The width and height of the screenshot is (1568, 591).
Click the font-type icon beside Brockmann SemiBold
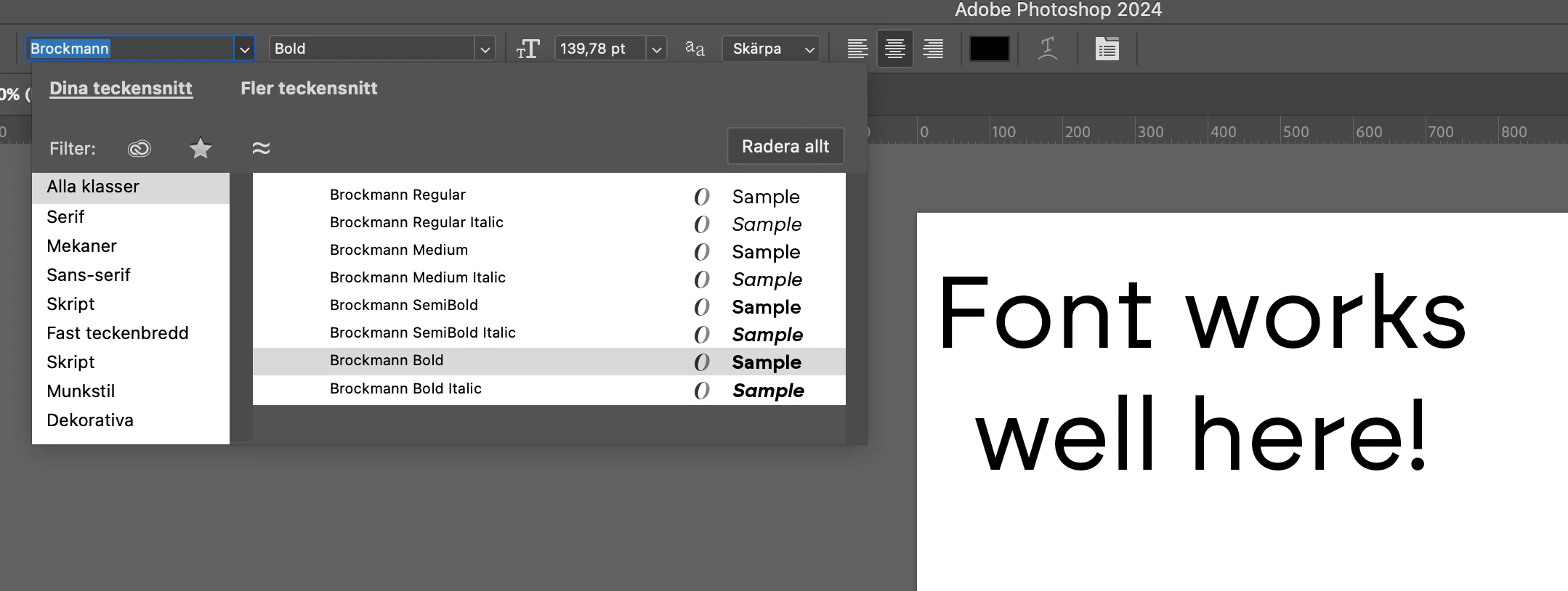click(x=701, y=307)
